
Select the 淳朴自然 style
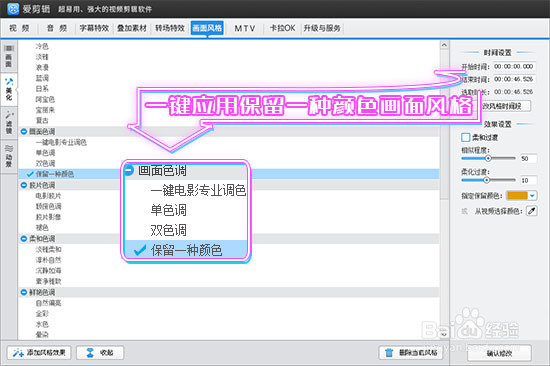click(x=48, y=260)
